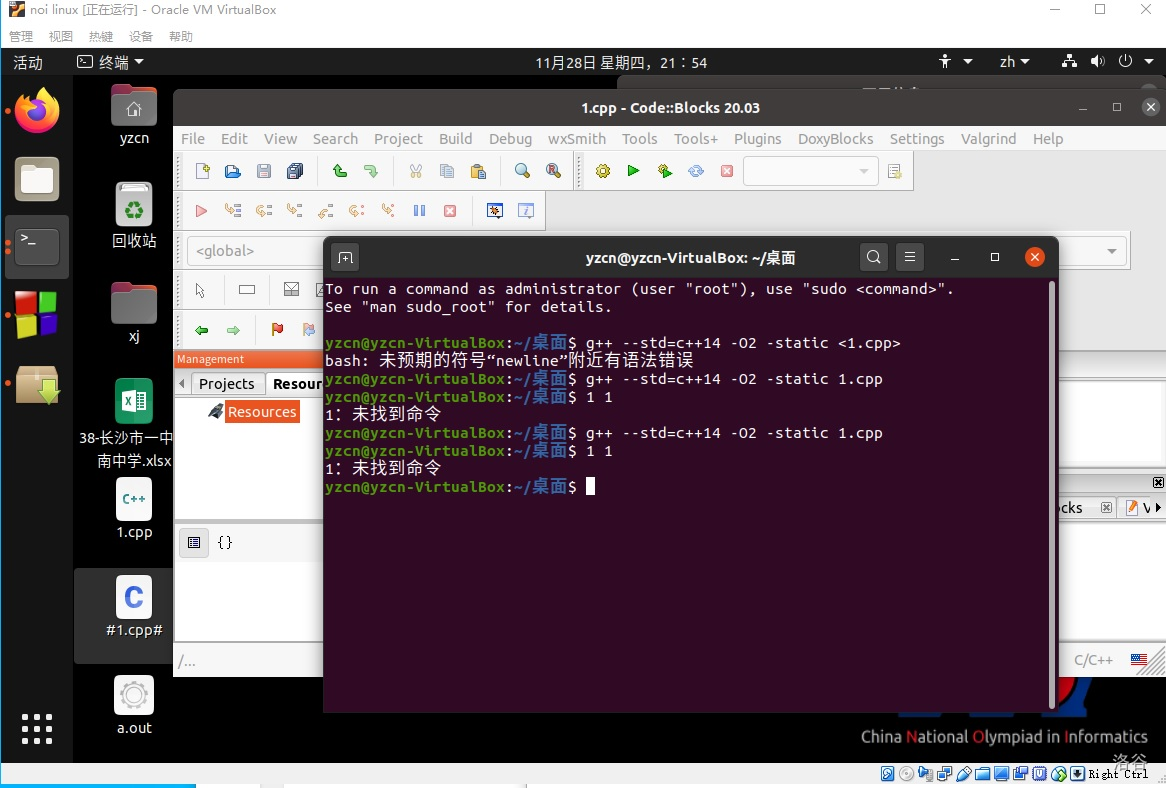Open the Settings menu
The width and height of the screenshot is (1166, 788).
pos(916,139)
